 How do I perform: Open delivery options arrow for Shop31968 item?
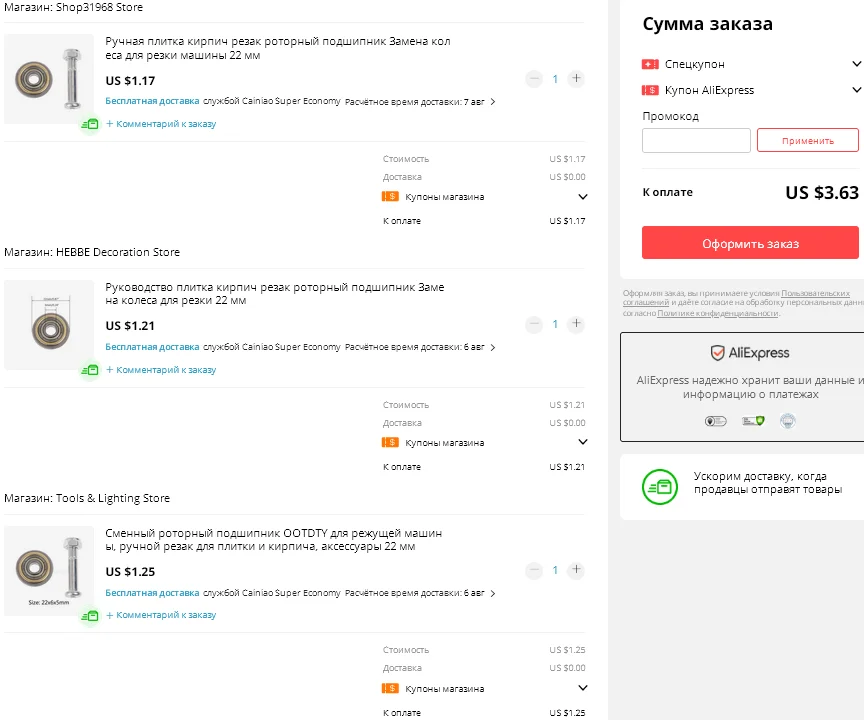[x=493, y=101]
